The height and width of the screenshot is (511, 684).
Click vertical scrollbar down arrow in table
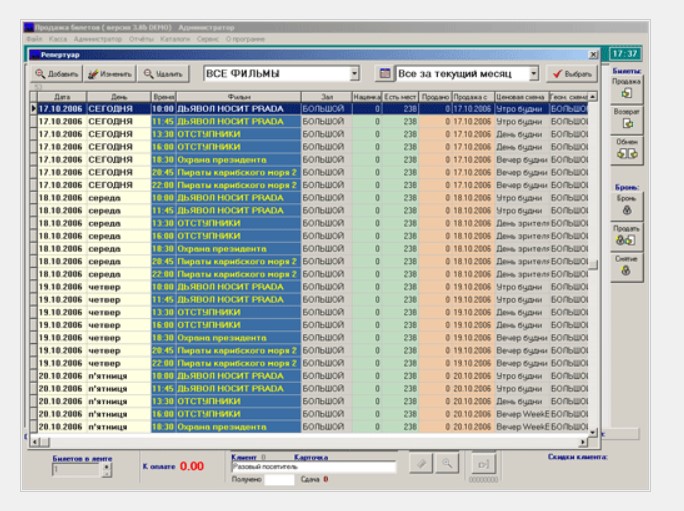point(592,432)
